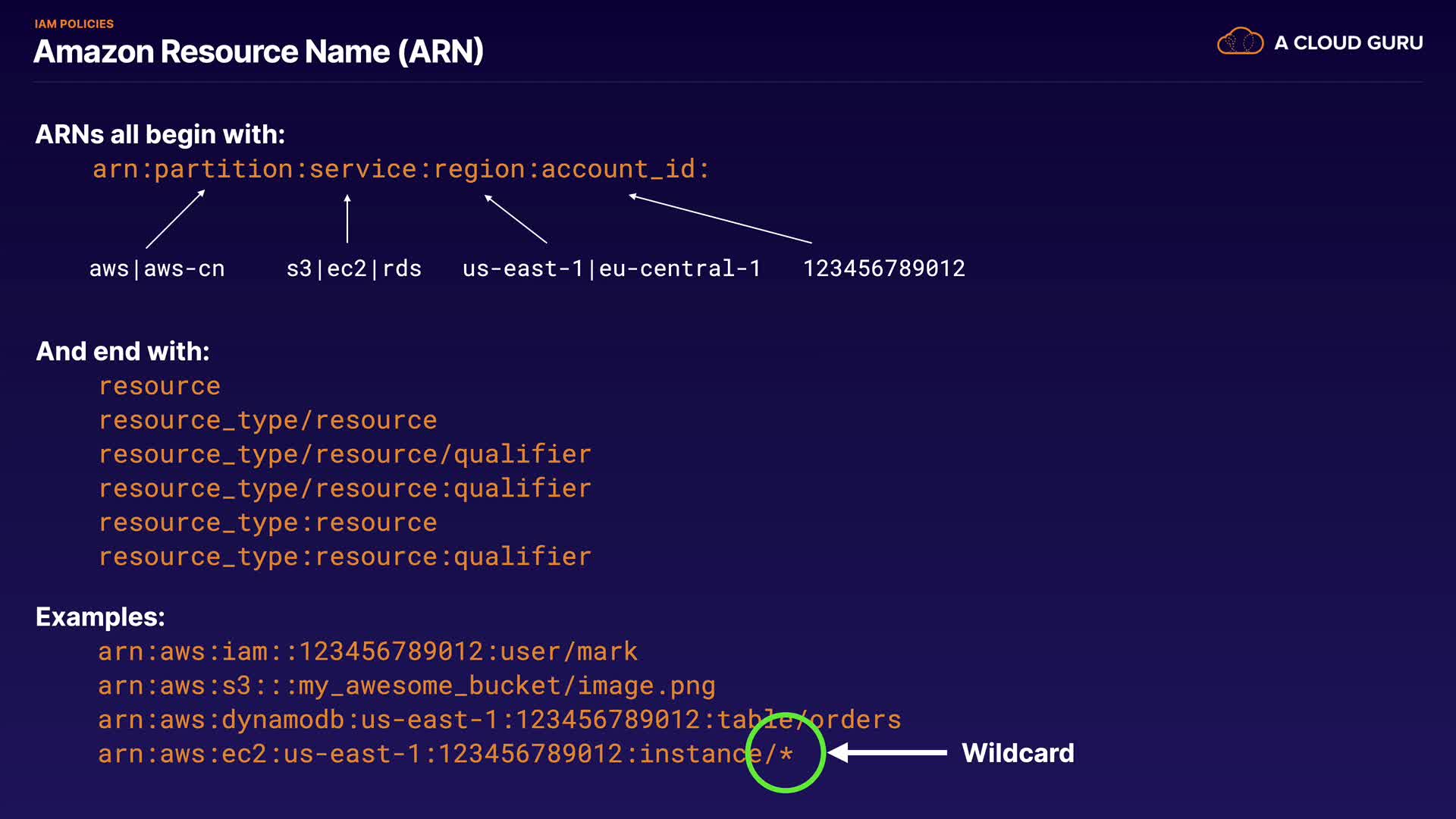Click the arrow pointing to partition

pos(175,219)
